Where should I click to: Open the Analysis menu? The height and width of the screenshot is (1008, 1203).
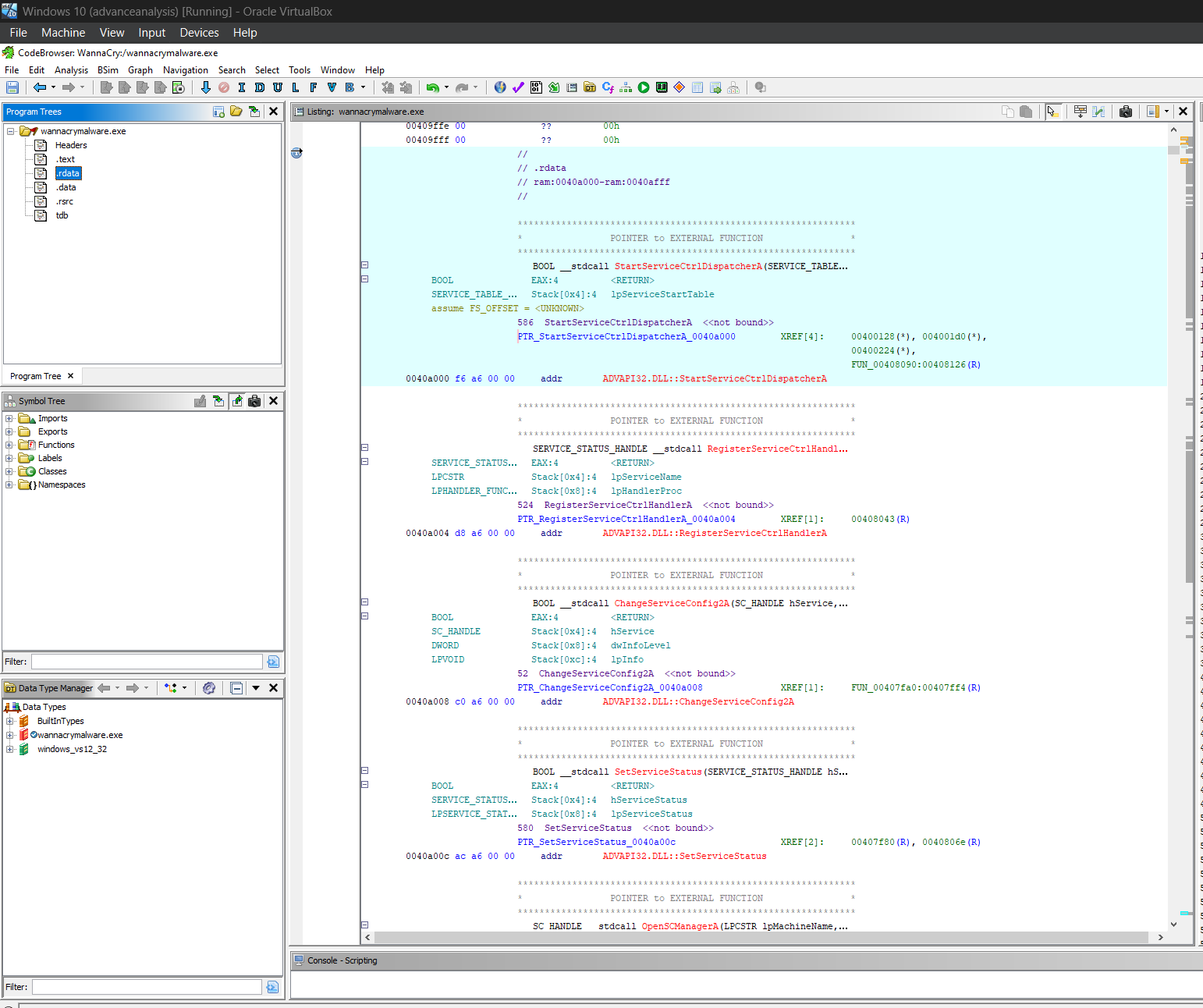pos(71,70)
